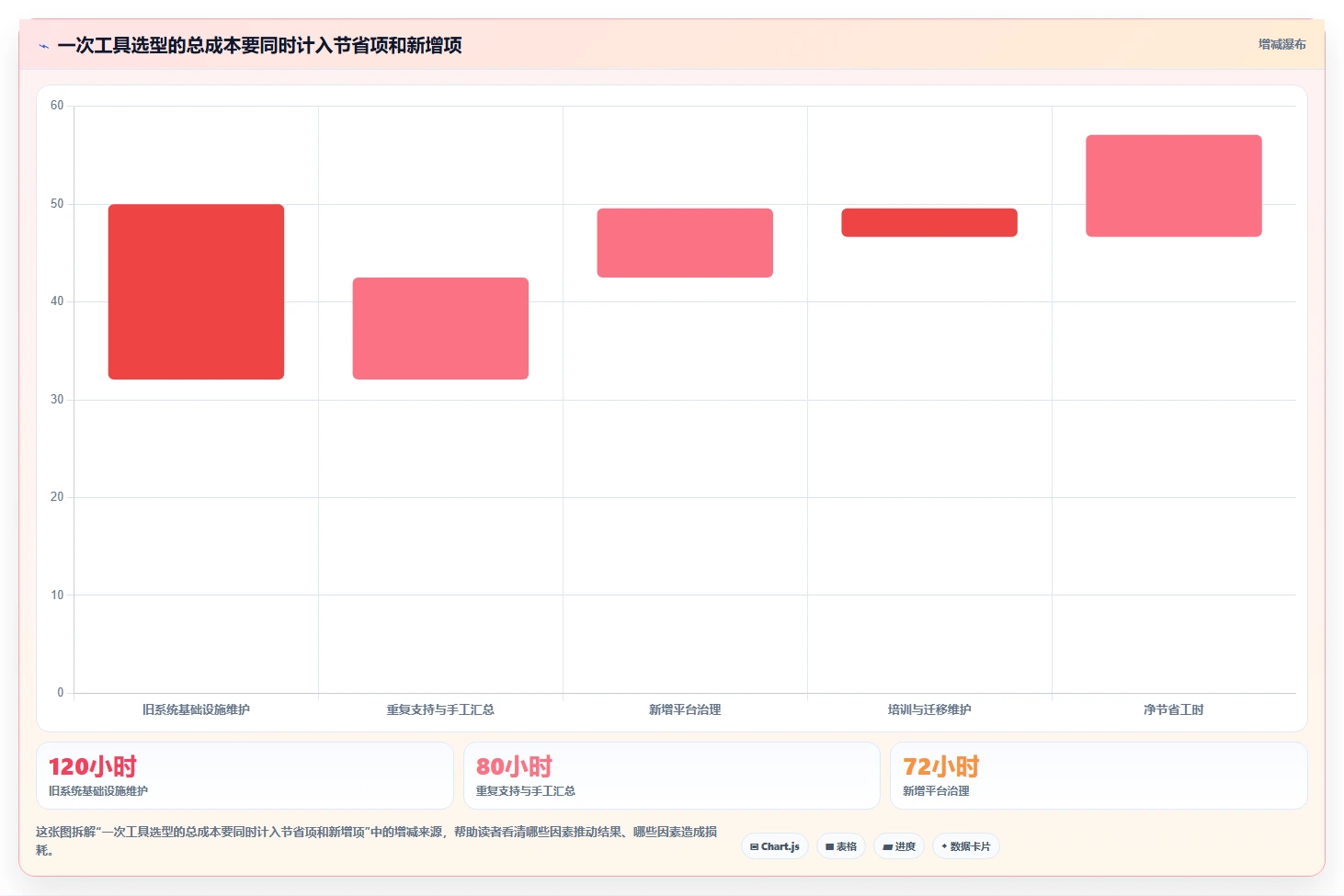Click x-axis label 新增平台治理
The width and height of the screenshot is (1344, 896).
pyautogui.click(x=685, y=709)
